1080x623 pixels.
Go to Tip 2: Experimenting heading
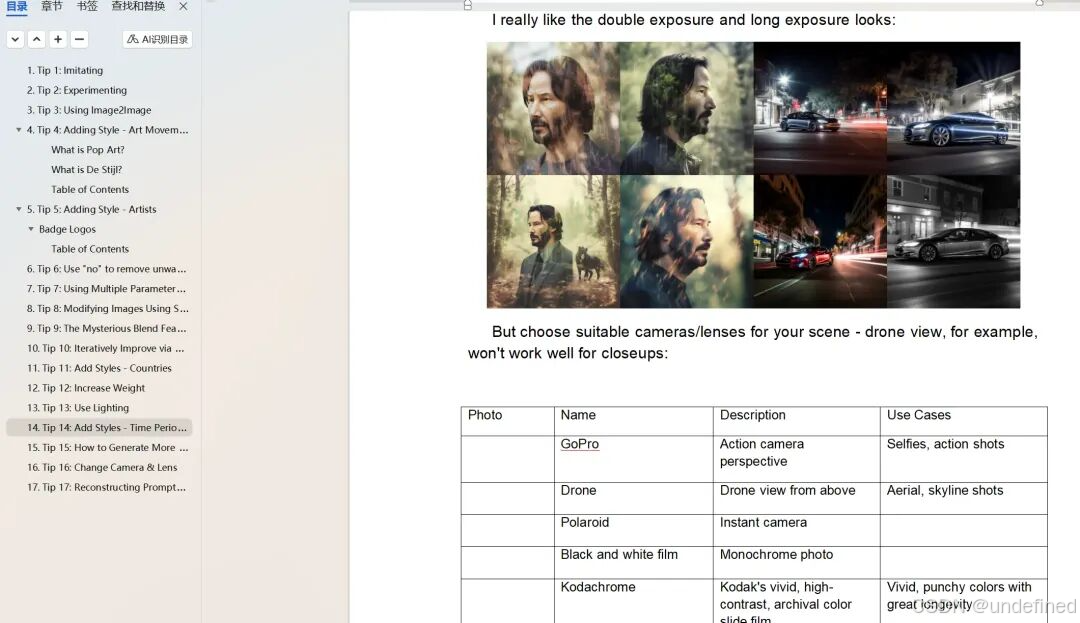point(76,90)
